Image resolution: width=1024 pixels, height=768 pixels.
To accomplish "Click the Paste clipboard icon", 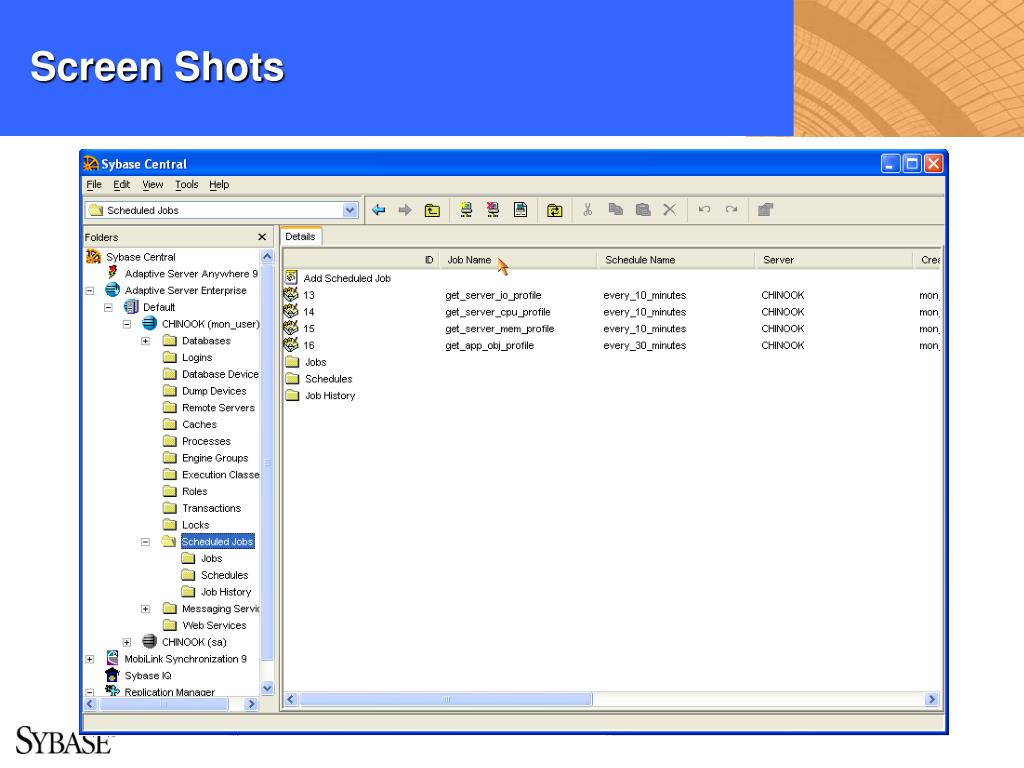I will (x=643, y=210).
